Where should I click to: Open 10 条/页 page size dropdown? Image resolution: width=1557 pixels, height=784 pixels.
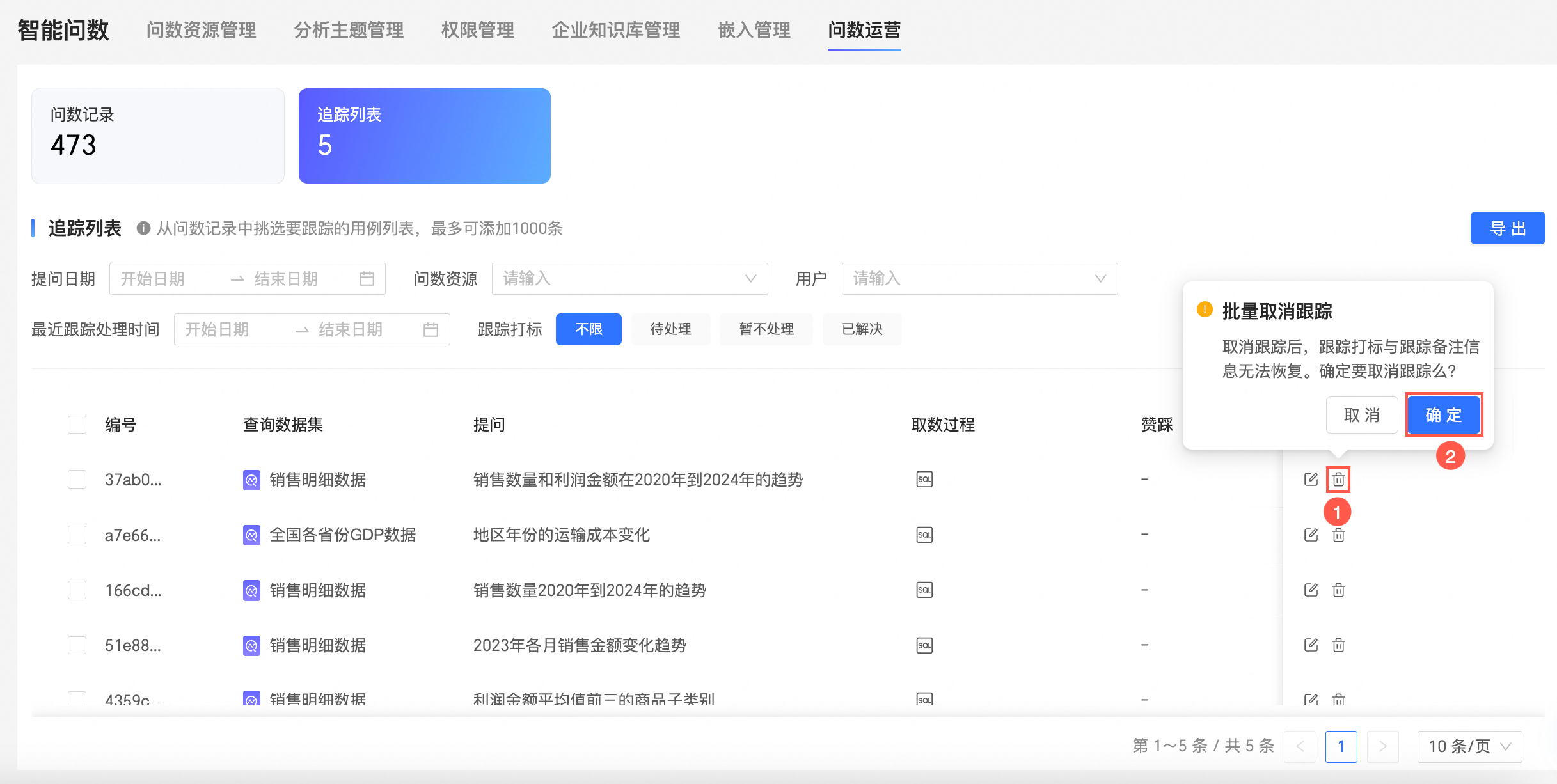pyautogui.click(x=1469, y=746)
